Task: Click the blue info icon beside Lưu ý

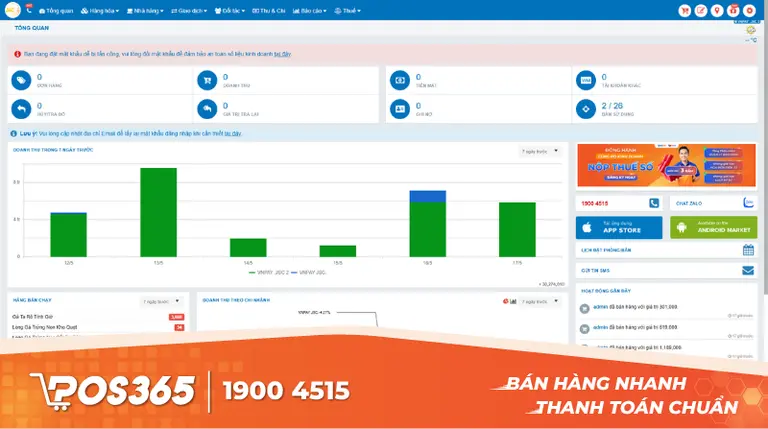Action: [14, 134]
